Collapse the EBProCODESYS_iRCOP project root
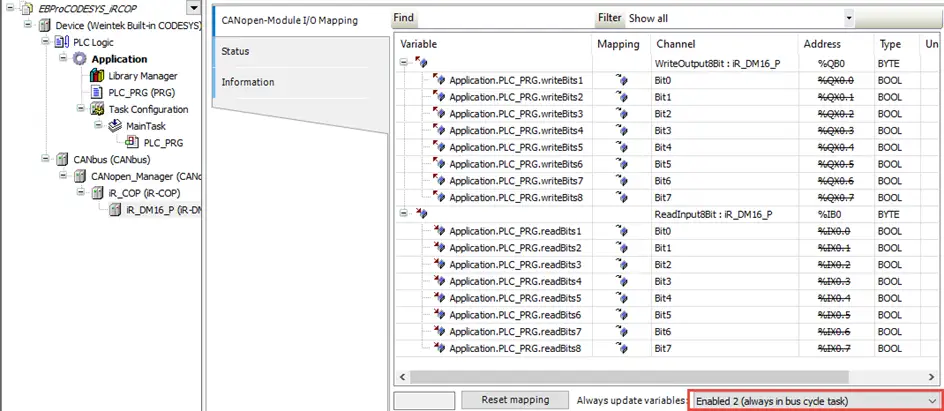Image resolution: width=944 pixels, height=411 pixels. point(10,8)
